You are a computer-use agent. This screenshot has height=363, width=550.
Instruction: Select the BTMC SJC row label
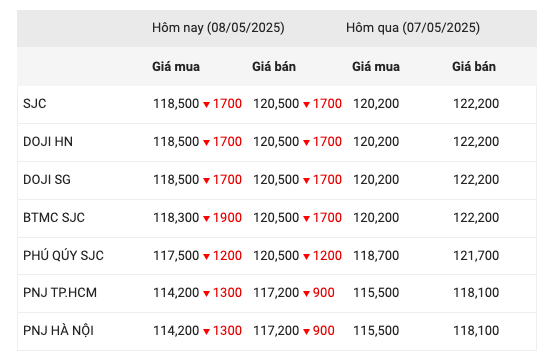[54, 218]
